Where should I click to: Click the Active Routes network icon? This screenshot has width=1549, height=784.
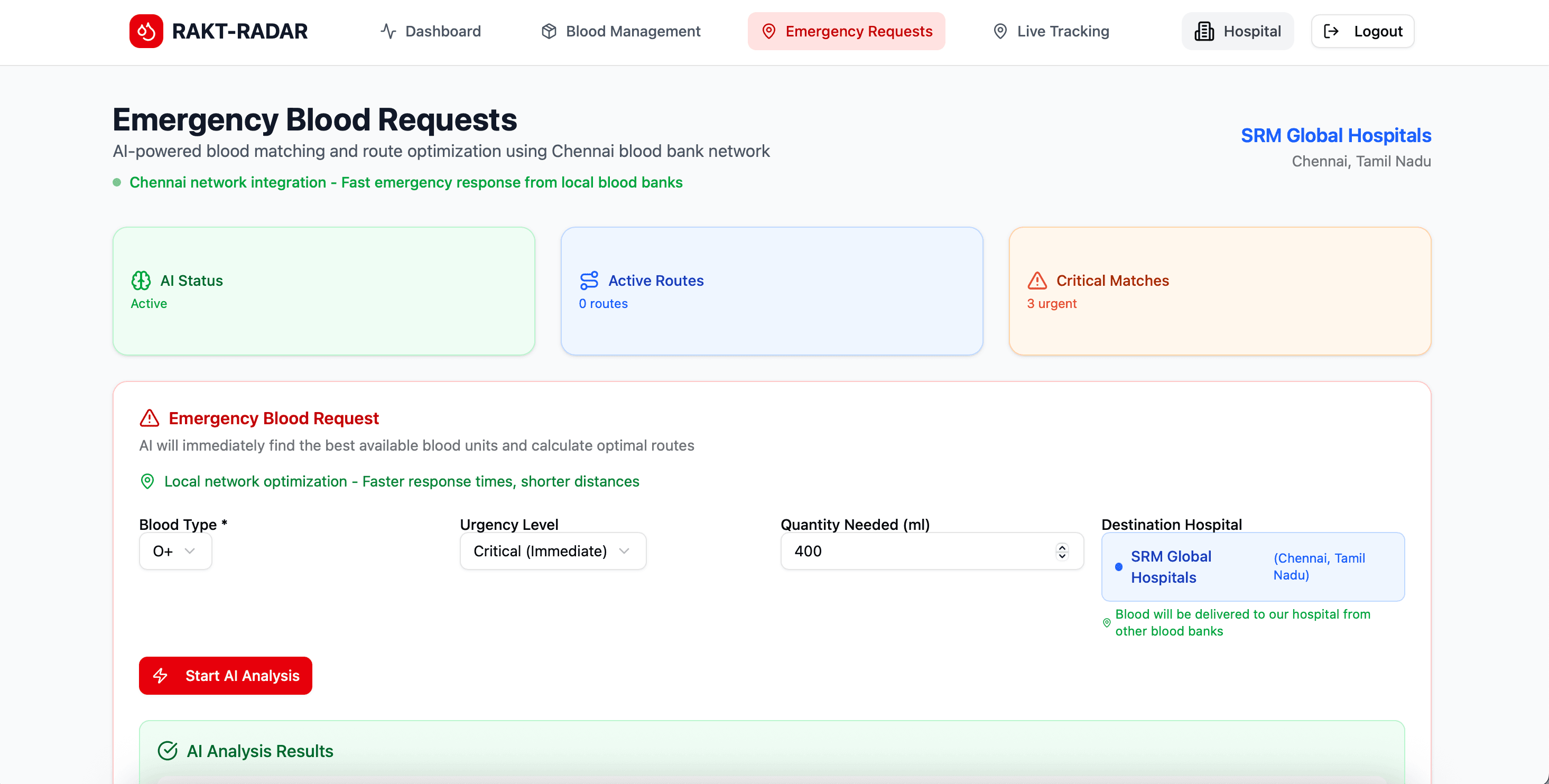click(589, 280)
